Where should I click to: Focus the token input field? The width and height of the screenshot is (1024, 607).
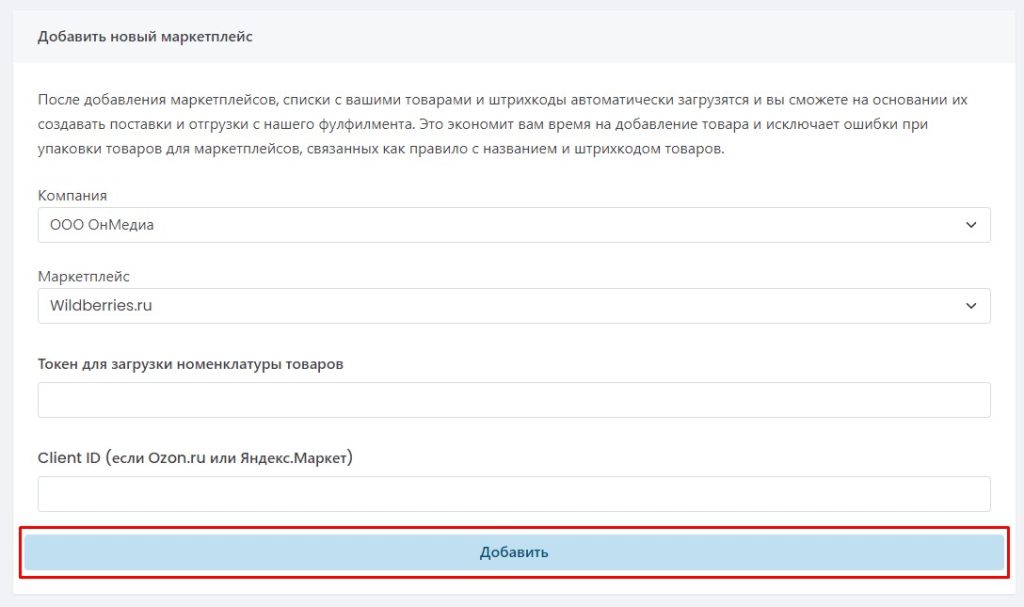(513, 399)
